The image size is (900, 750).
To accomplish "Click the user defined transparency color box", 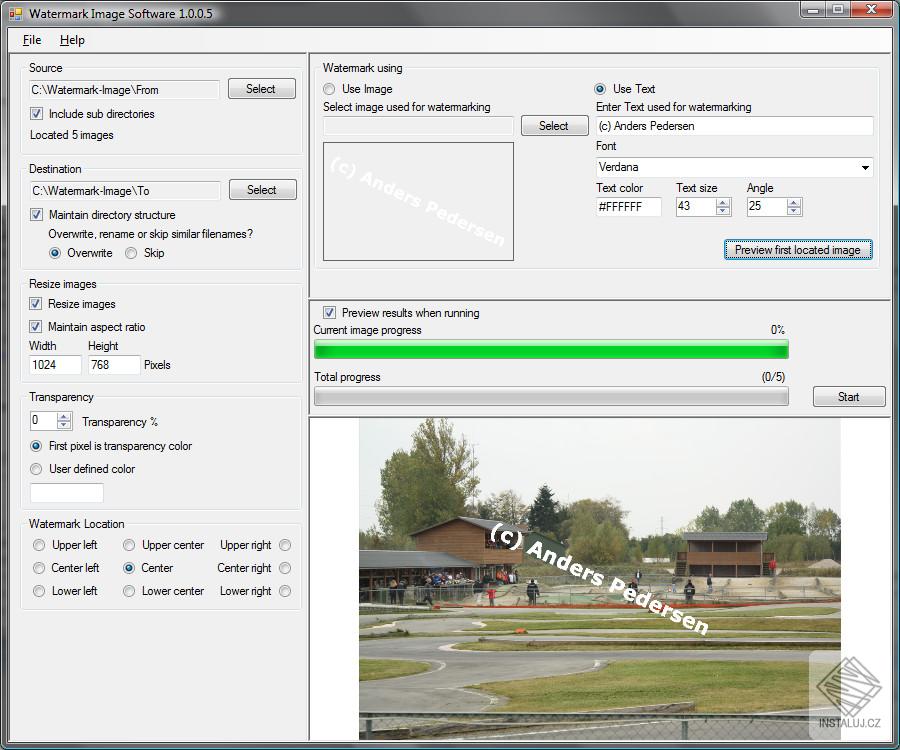I will [x=67, y=493].
